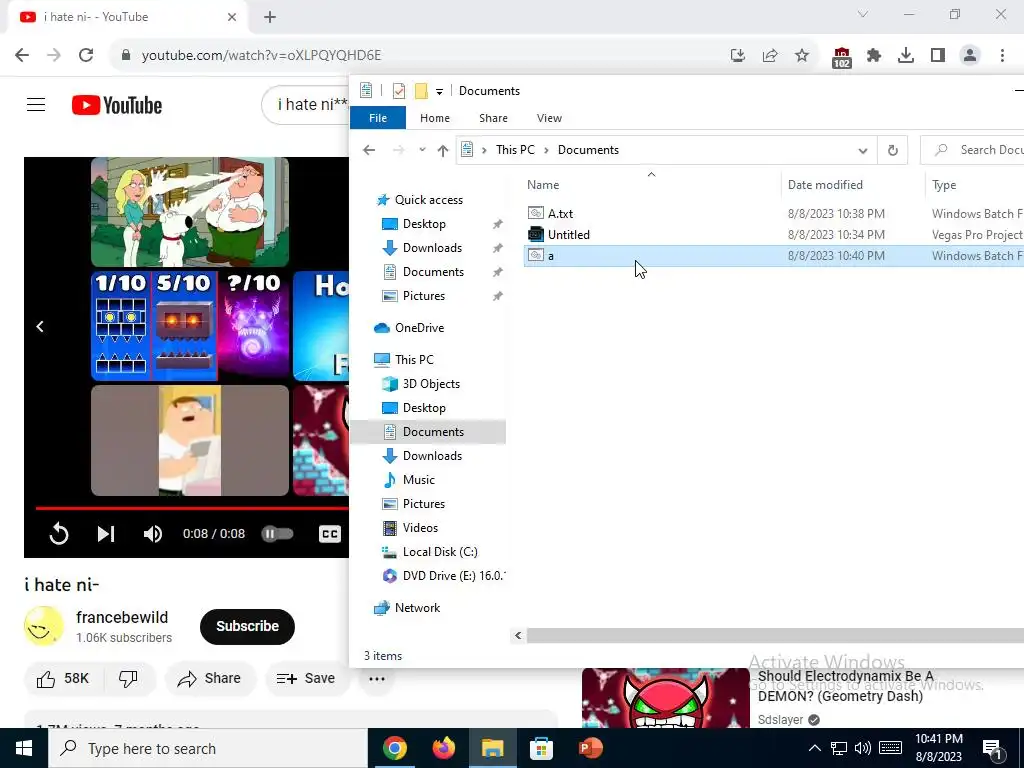Viewport: 1024px width, 768px height.
Task: Save the video to a playlist
Action: point(306,679)
